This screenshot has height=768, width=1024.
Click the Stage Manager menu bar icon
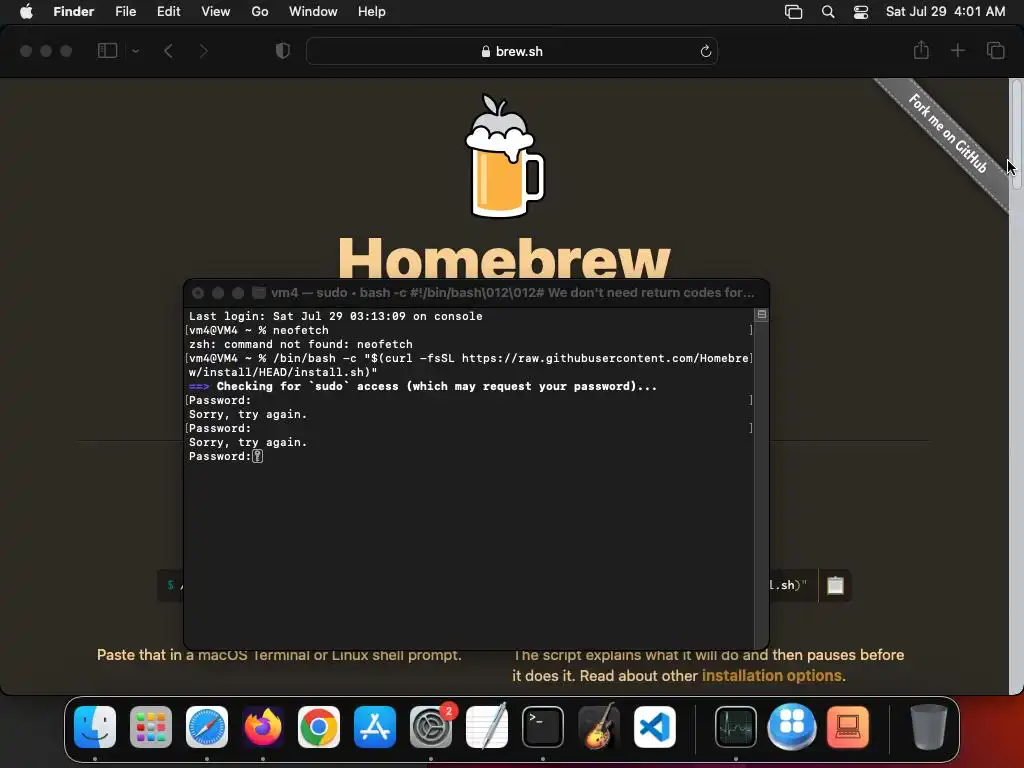tap(793, 12)
